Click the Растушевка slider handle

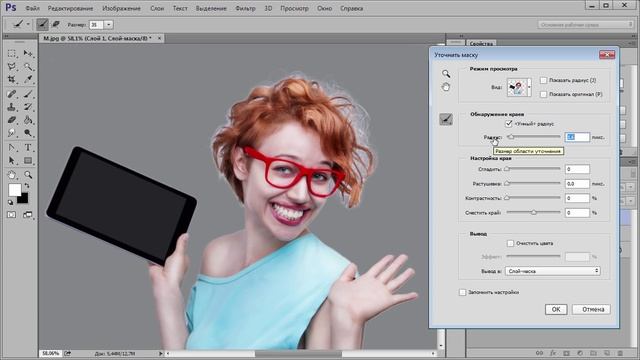(507, 184)
